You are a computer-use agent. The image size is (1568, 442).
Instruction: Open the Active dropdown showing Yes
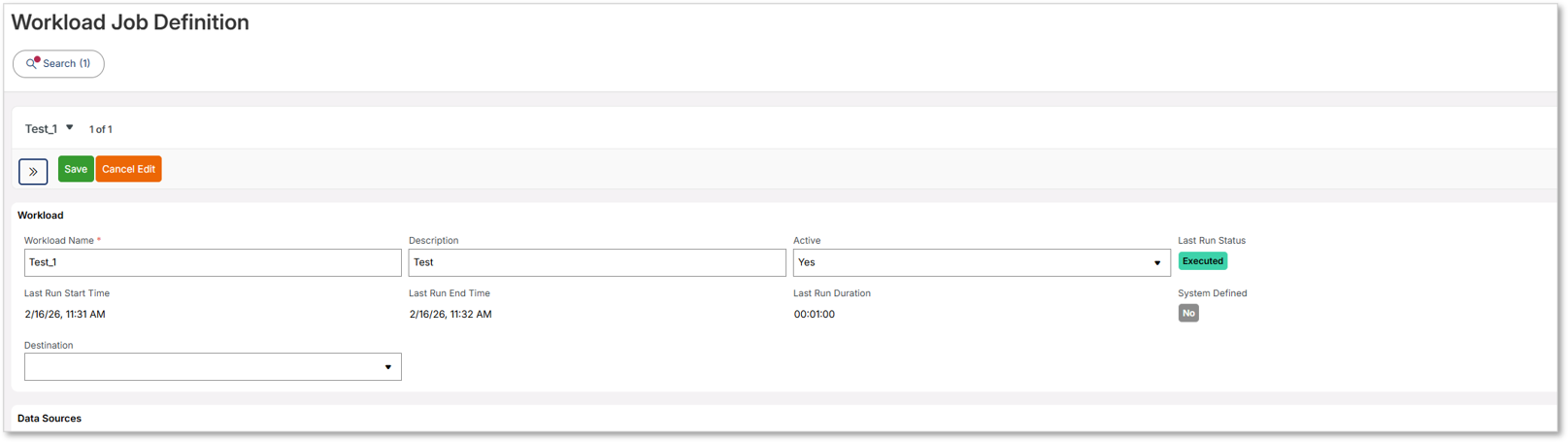[982, 262]
